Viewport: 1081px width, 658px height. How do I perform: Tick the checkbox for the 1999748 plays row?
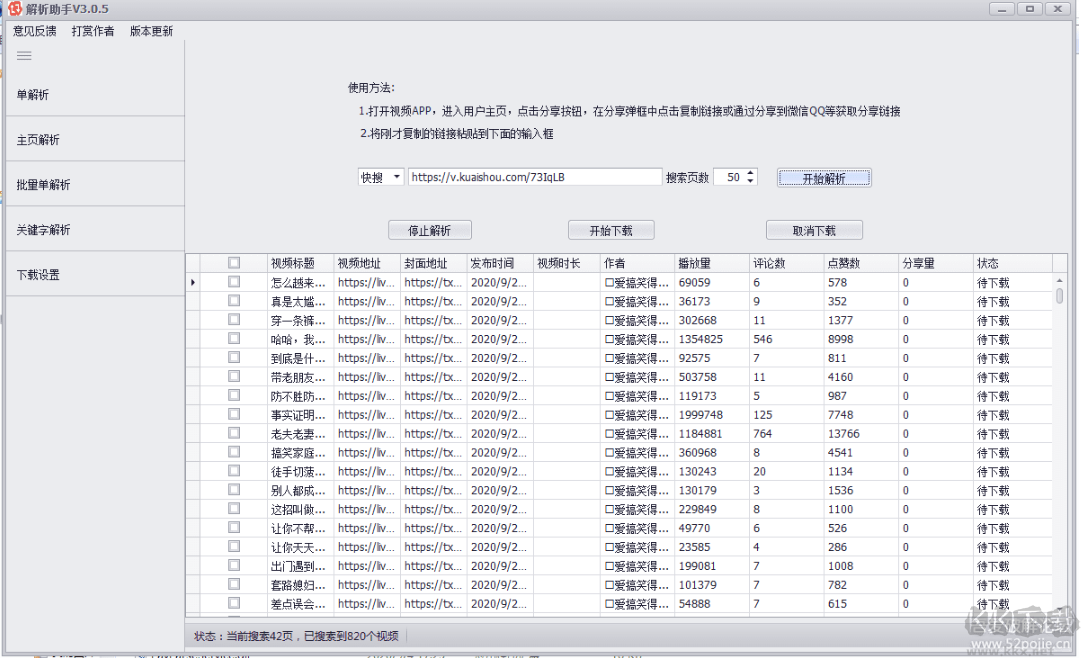(x=234, y=415)
